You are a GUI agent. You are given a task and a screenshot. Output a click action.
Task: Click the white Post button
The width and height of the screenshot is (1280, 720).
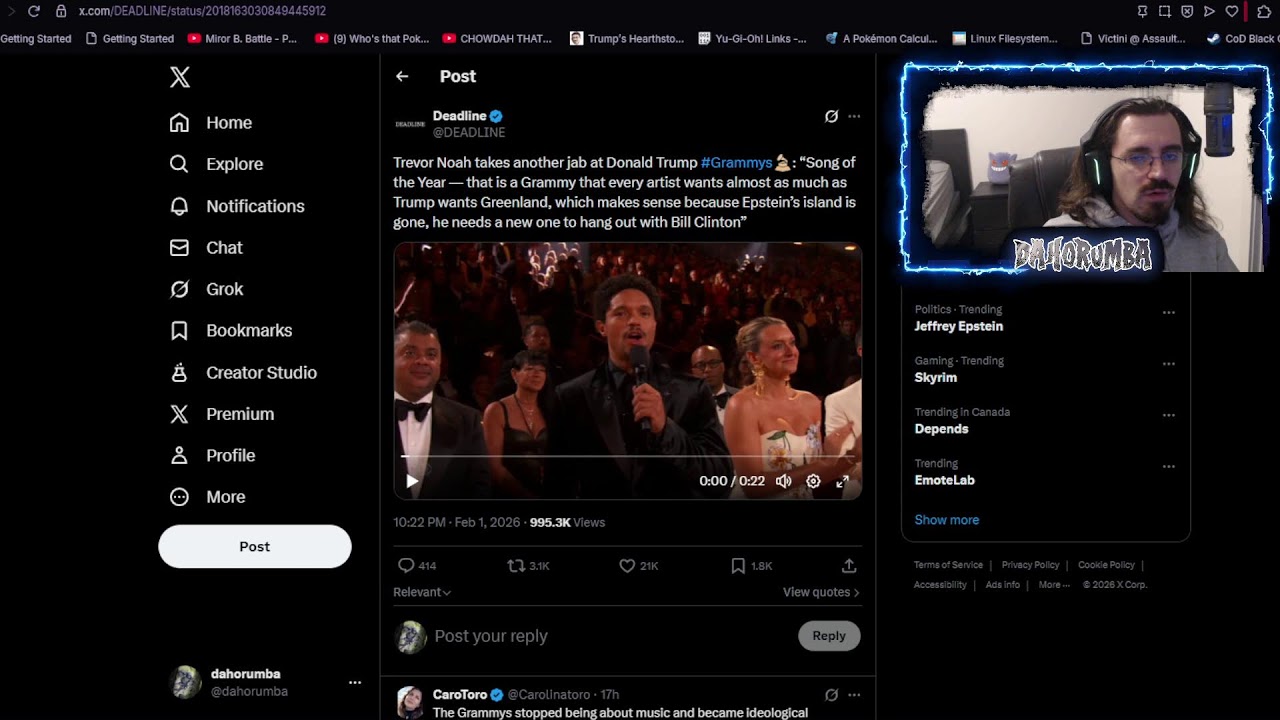pos(255,547)
